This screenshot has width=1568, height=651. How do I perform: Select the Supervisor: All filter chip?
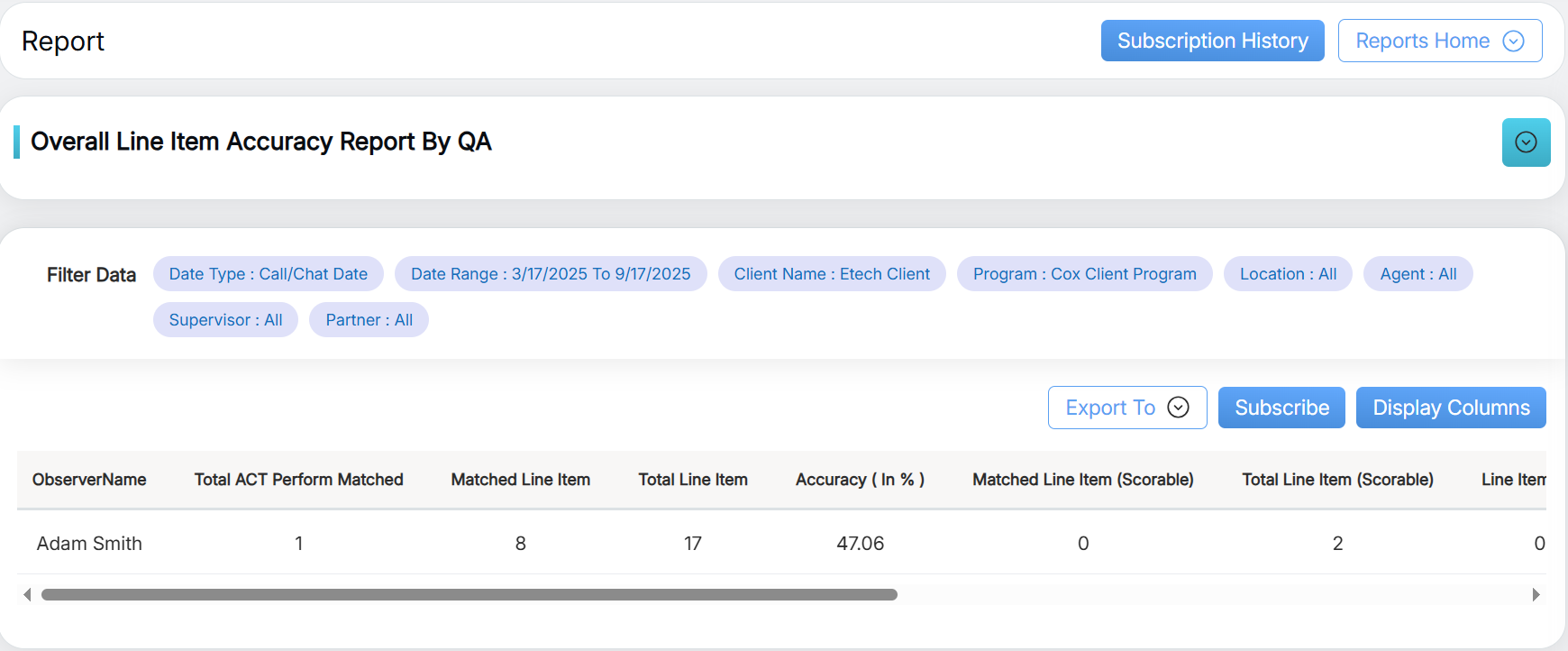pos(225,320)
